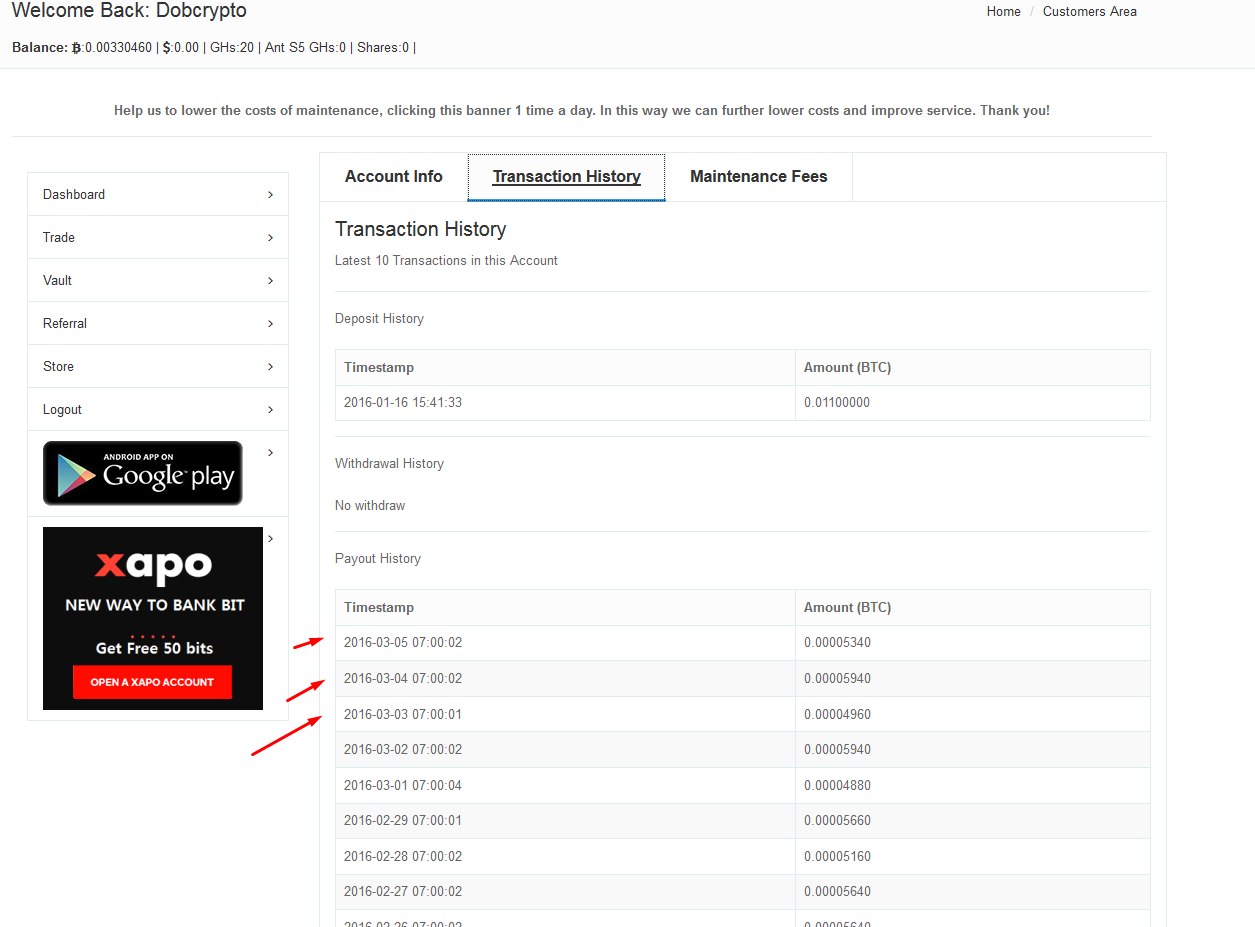Image resolution: width=1255 pixels, height=927 pixels.
Task: Click the Customers Area breadcrumb
Action: 1089,12
